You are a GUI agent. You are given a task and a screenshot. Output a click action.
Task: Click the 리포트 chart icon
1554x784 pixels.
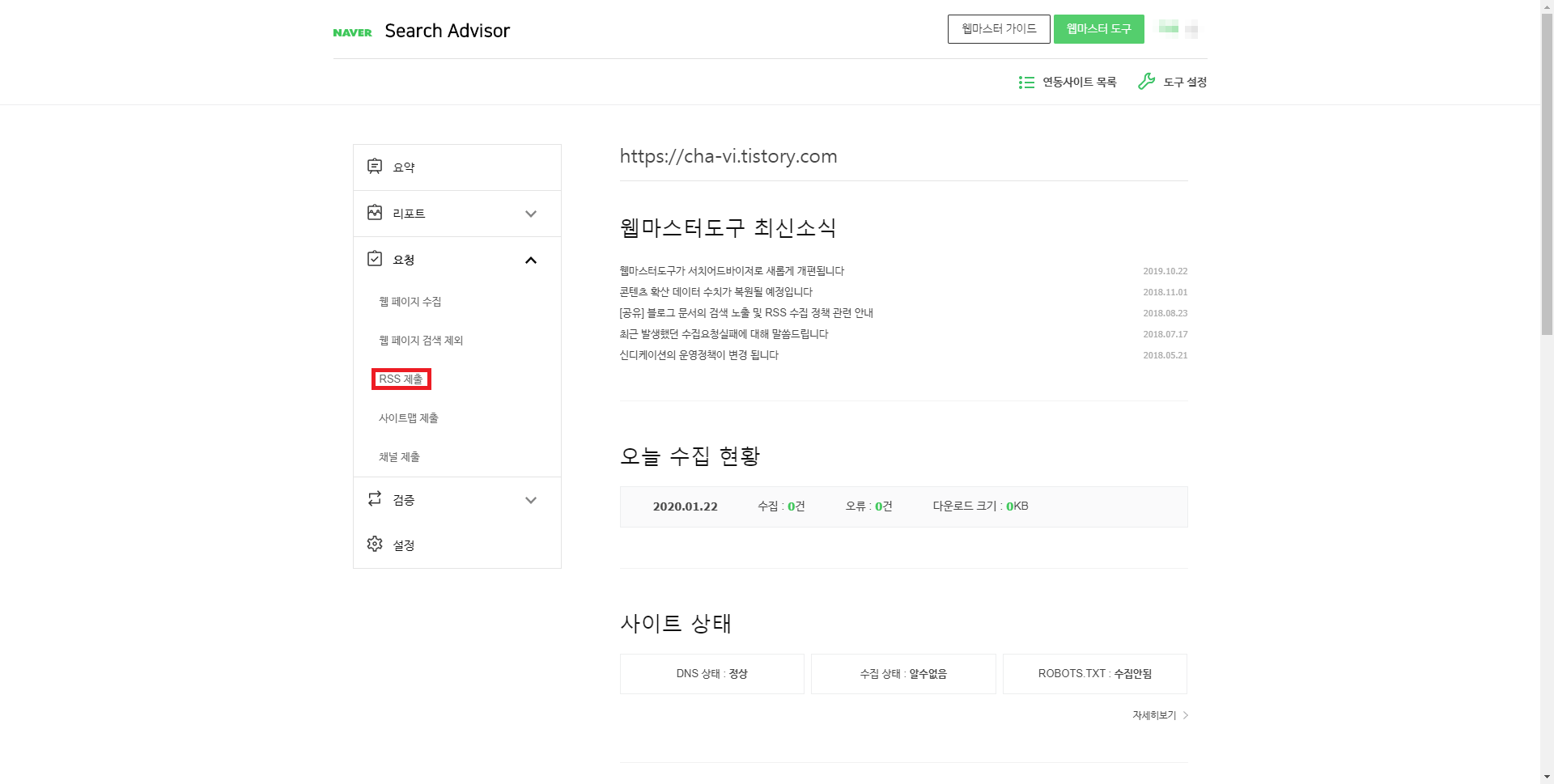(x=375, y=213)
